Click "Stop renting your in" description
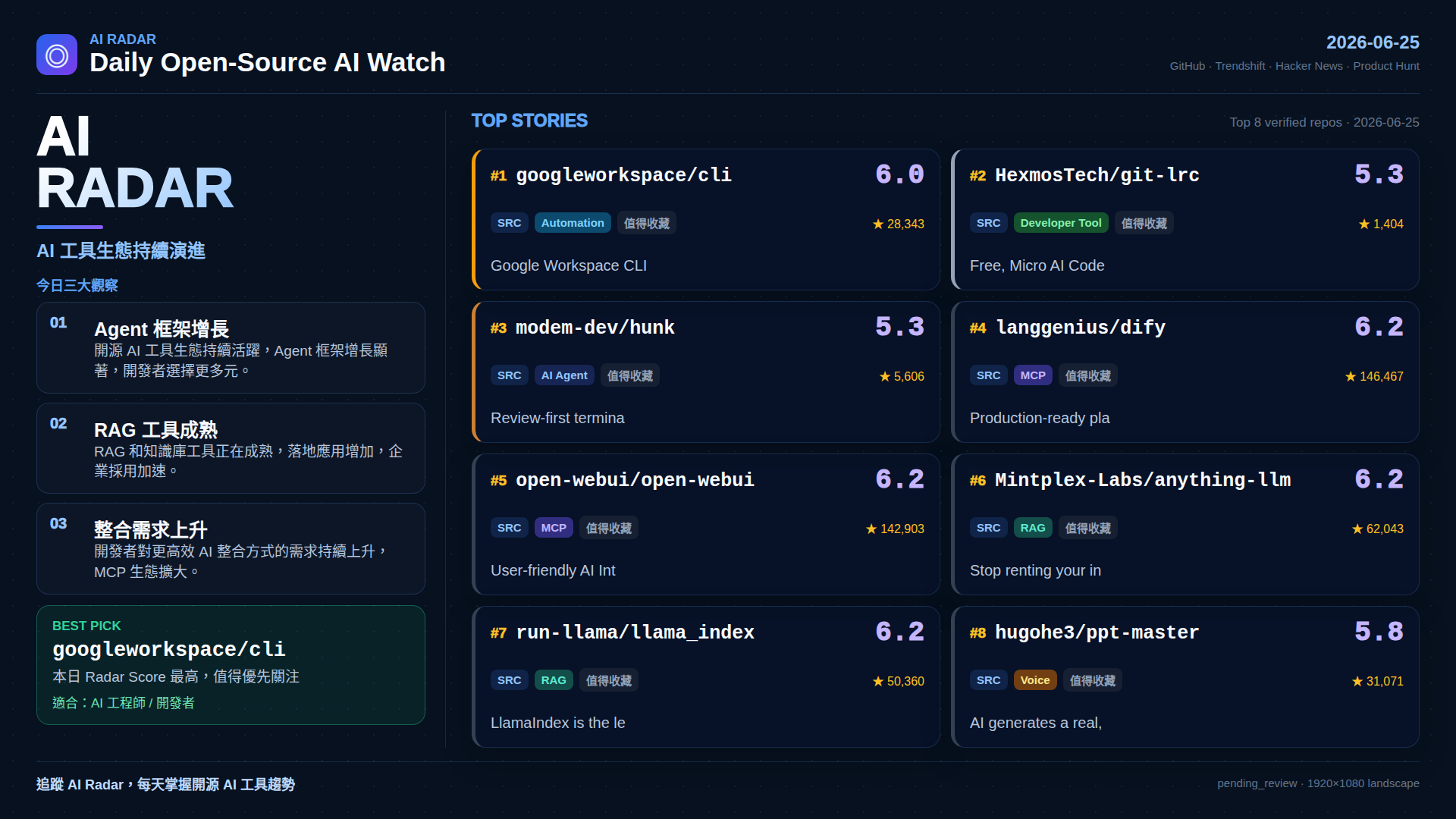 [x=1035, y=570]
